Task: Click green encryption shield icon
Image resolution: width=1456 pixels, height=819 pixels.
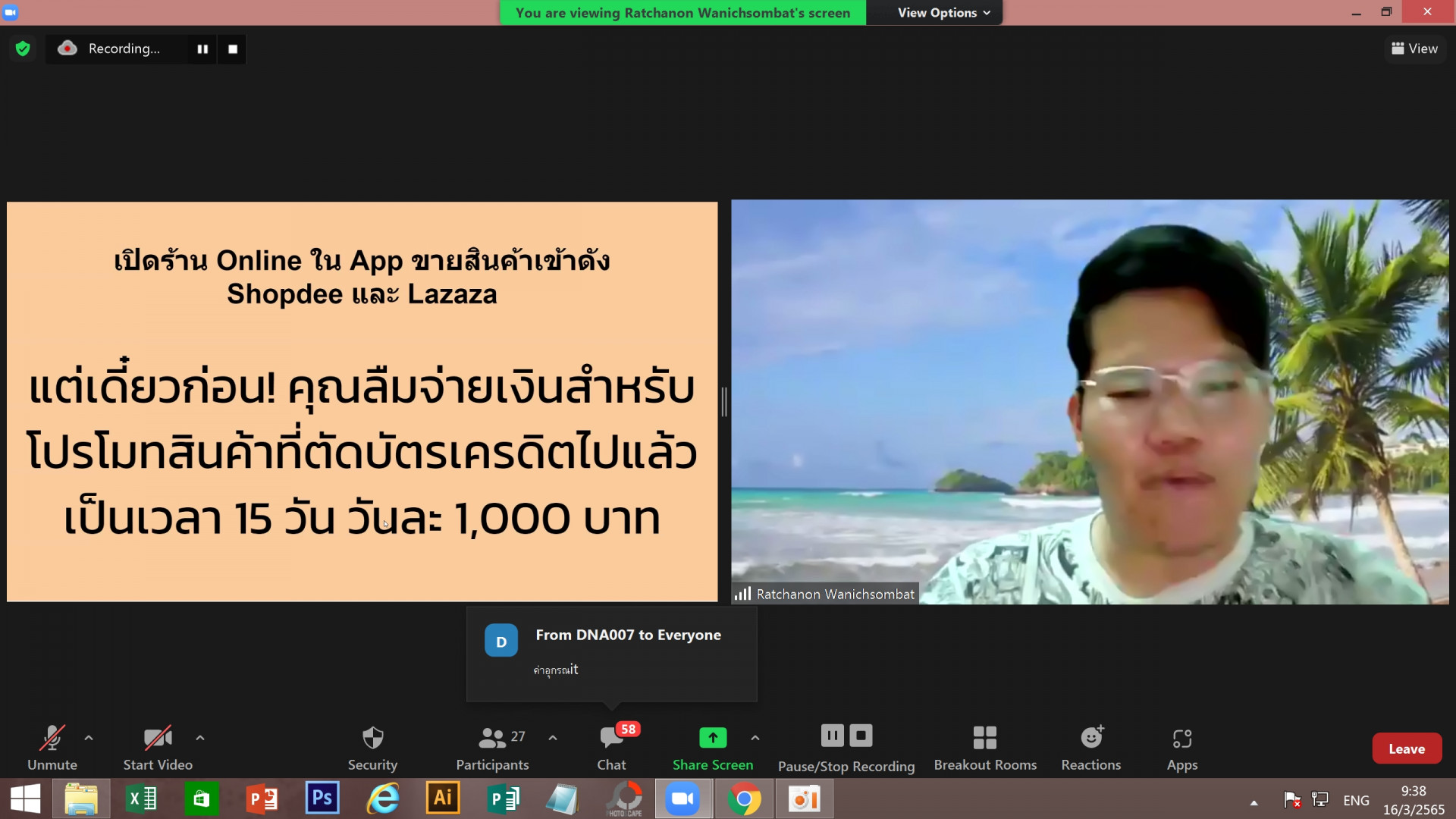Action: pyautogui.click(x=23, y=49)
